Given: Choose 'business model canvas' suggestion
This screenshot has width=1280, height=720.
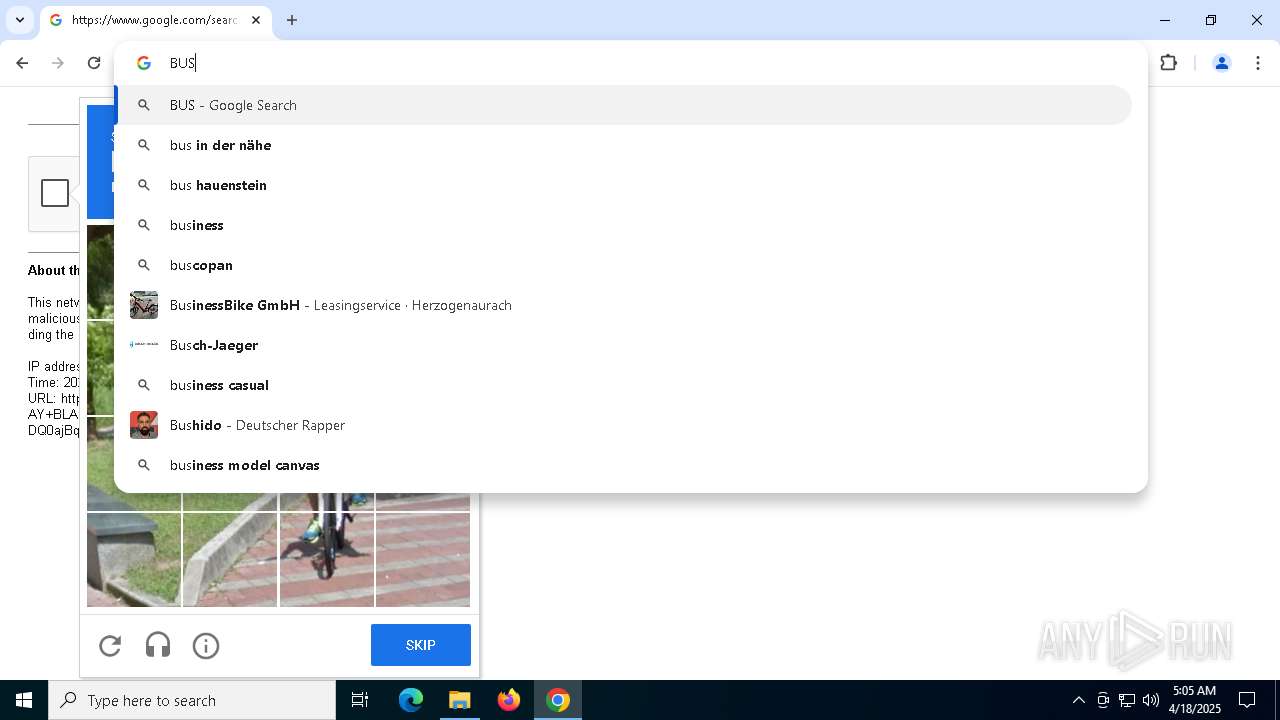Looking at the screenshot, I should coord(624,465).
